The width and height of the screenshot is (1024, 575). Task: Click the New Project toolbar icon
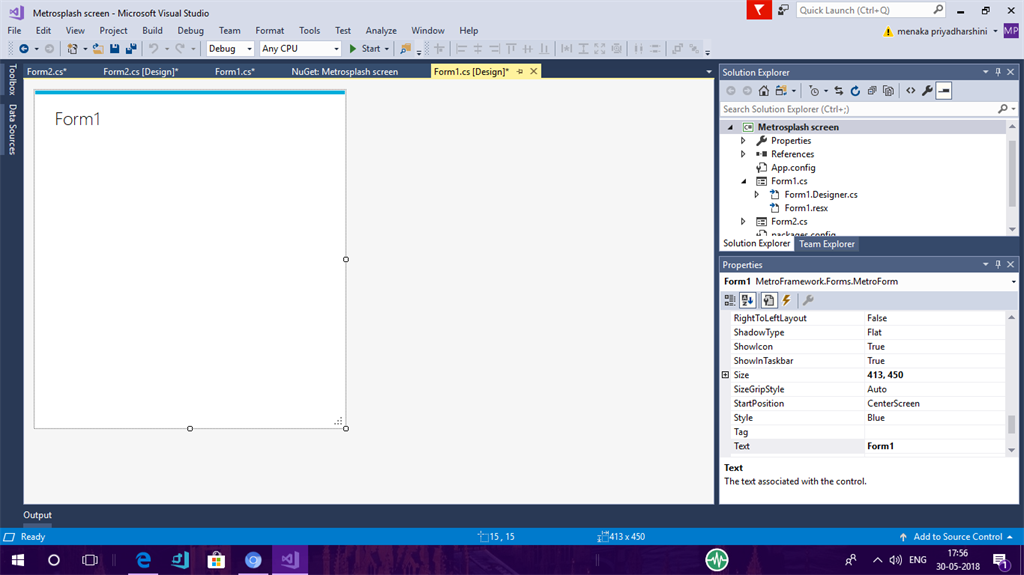pos(72,48)
